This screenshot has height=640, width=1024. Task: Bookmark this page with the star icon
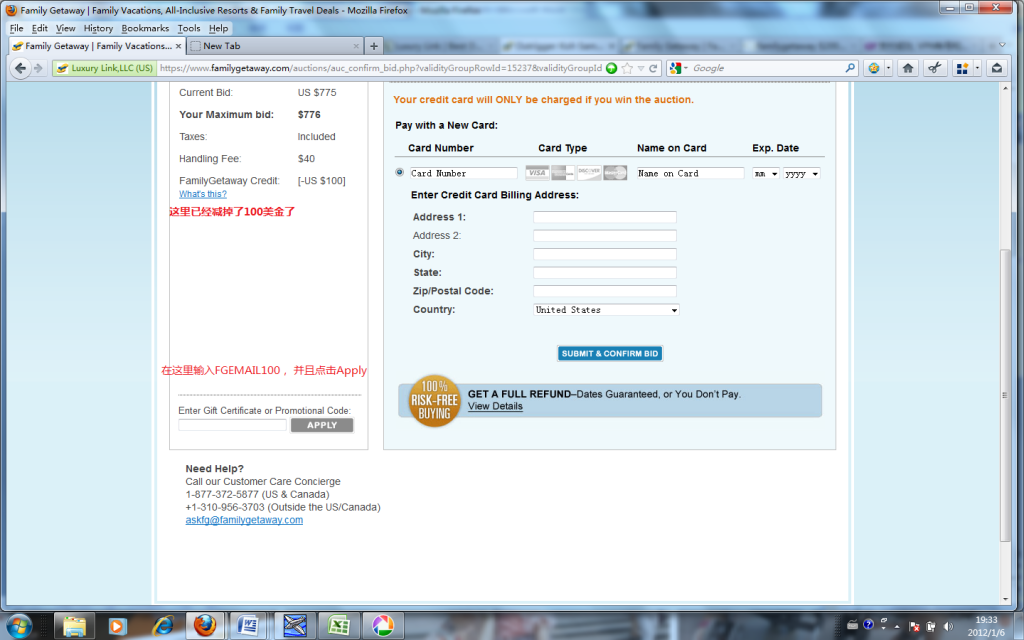[627, 68]
